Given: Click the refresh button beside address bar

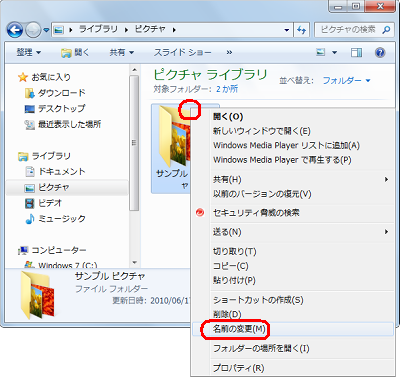Looking at the screenshot, I should point(302,30).
